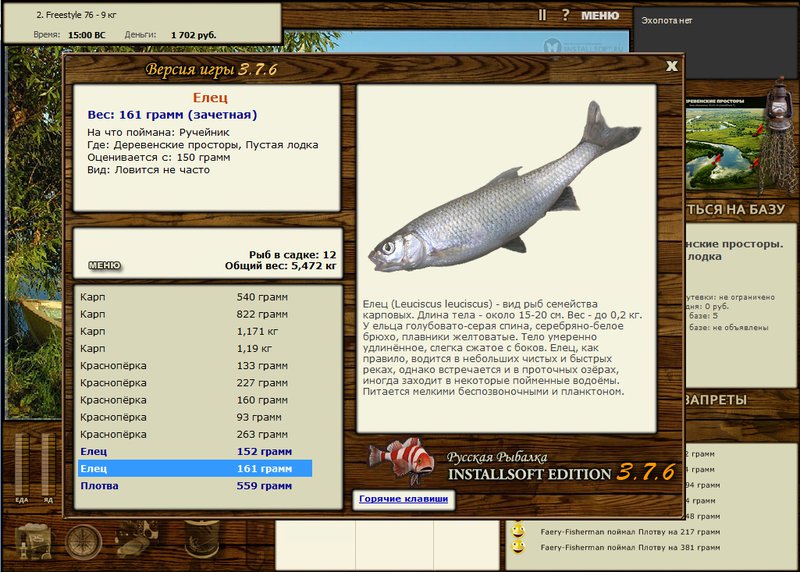Open the МЕНЮ button in the keepnet panel

tap(105, 265)
